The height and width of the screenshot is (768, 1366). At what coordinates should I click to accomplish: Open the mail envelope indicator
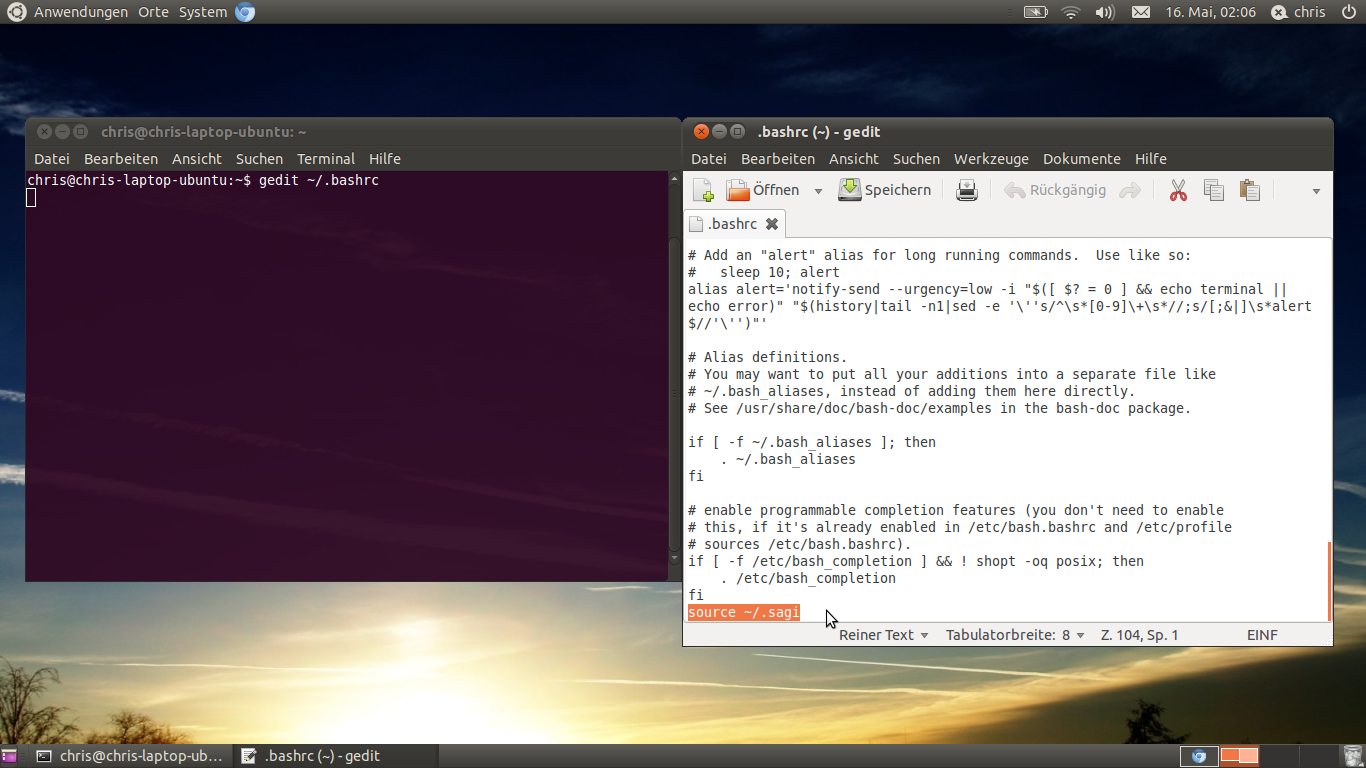[x=1142, y=12]
